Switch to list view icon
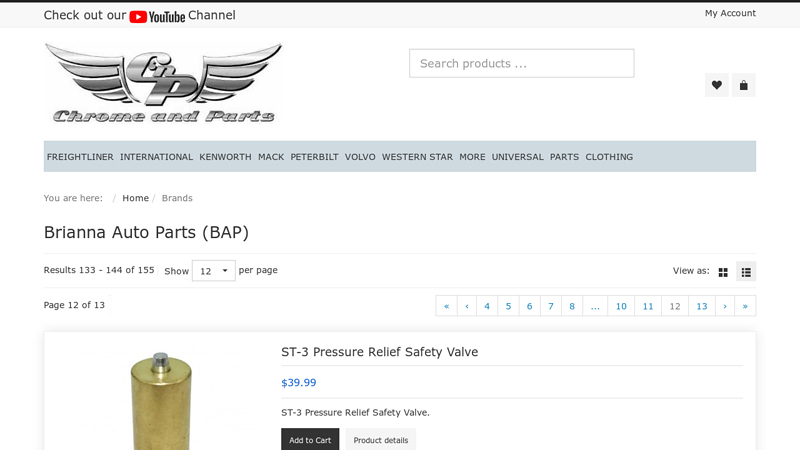 (x=746, y=272)
